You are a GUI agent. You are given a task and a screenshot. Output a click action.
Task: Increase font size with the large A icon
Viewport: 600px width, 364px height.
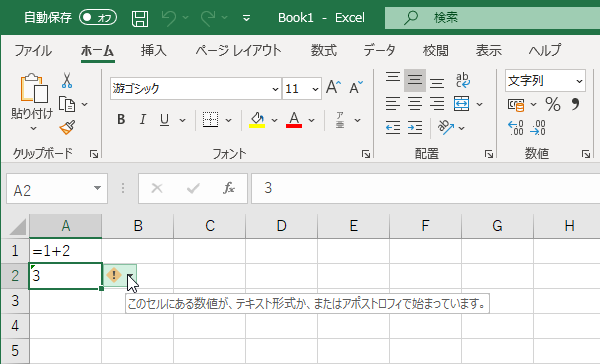click(x=333, y=88)
